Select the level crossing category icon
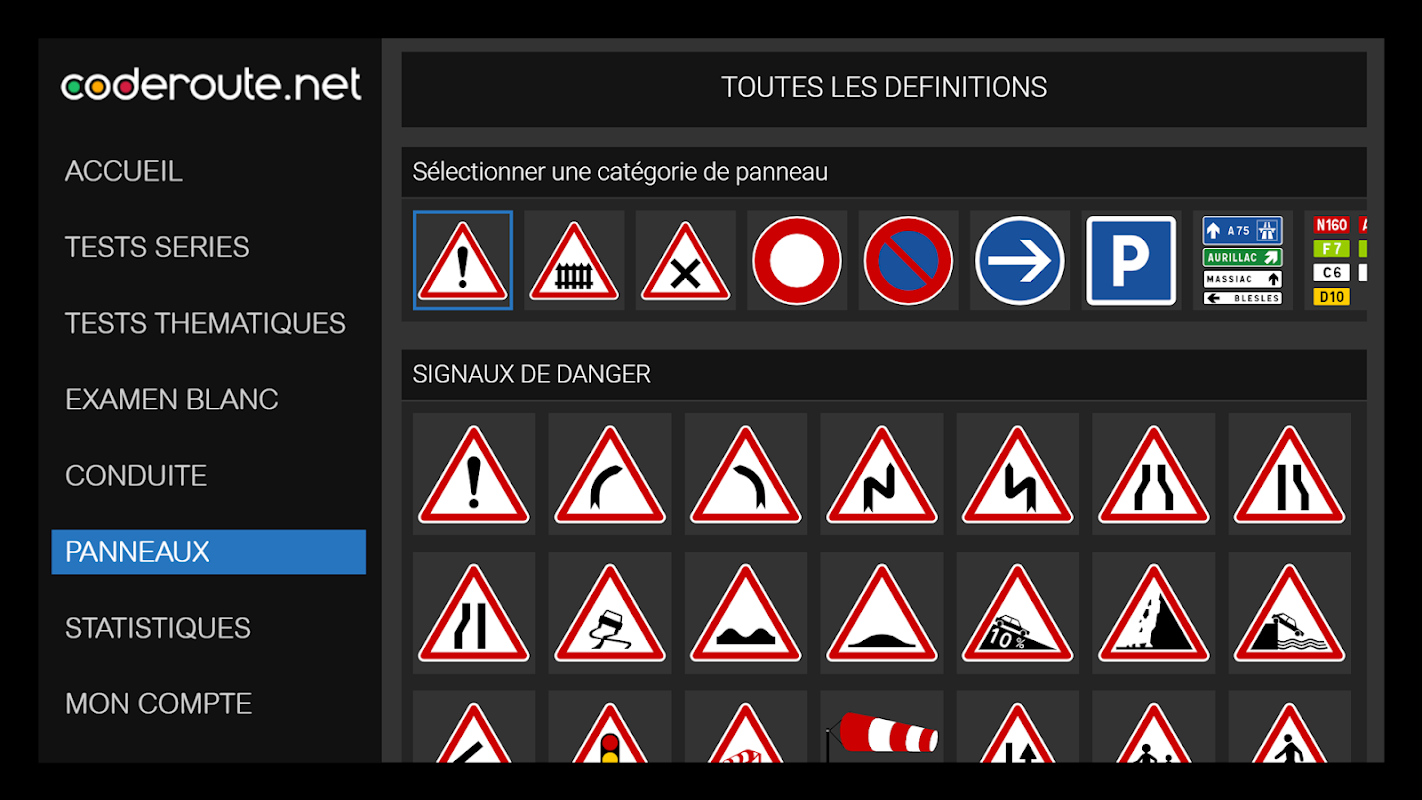Viewport: 1422px width, 800px height. tap(574, 260)
